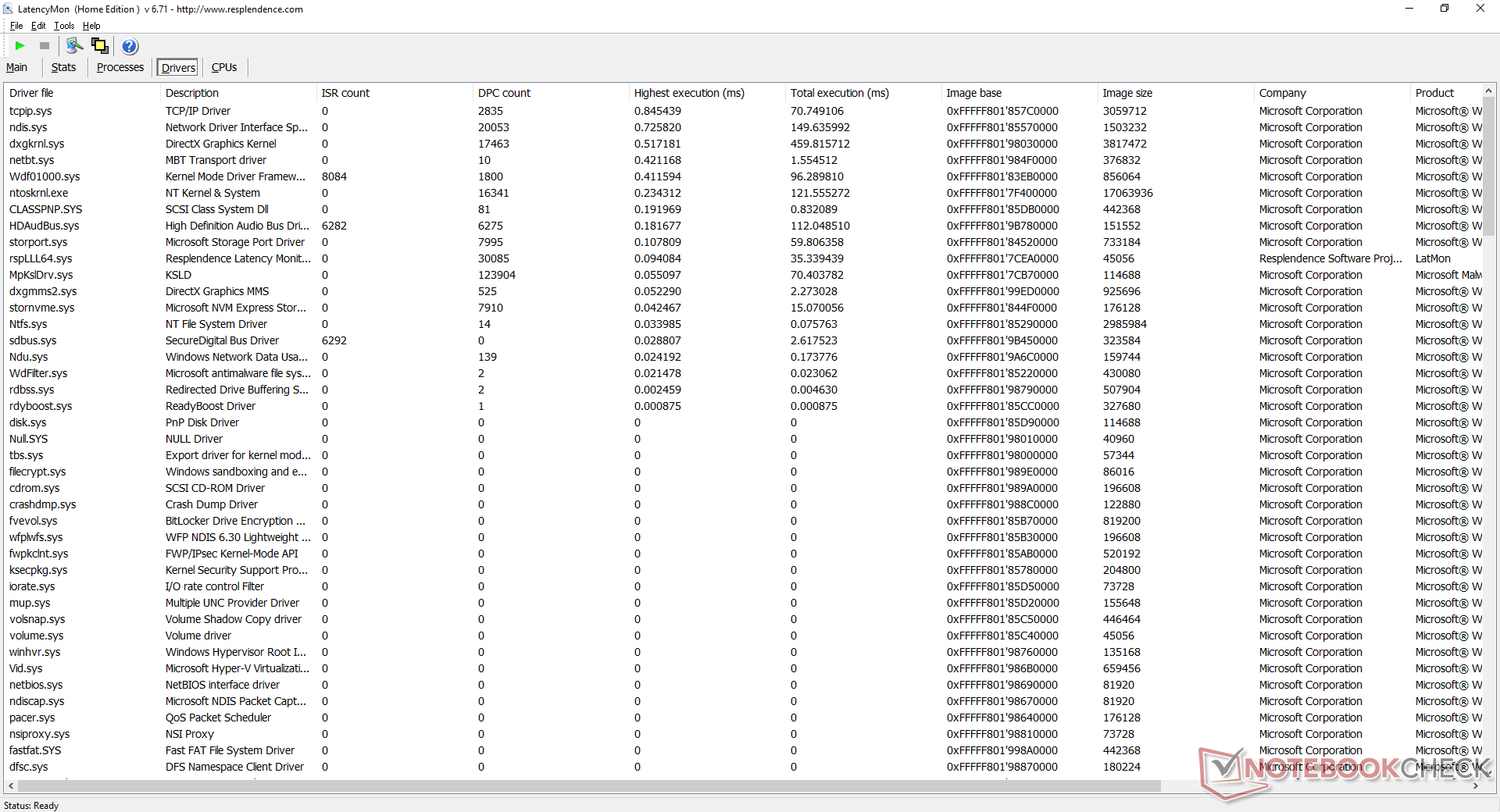
Task: Click the horizontal scrollbar thumb
Action: [589, 786]
